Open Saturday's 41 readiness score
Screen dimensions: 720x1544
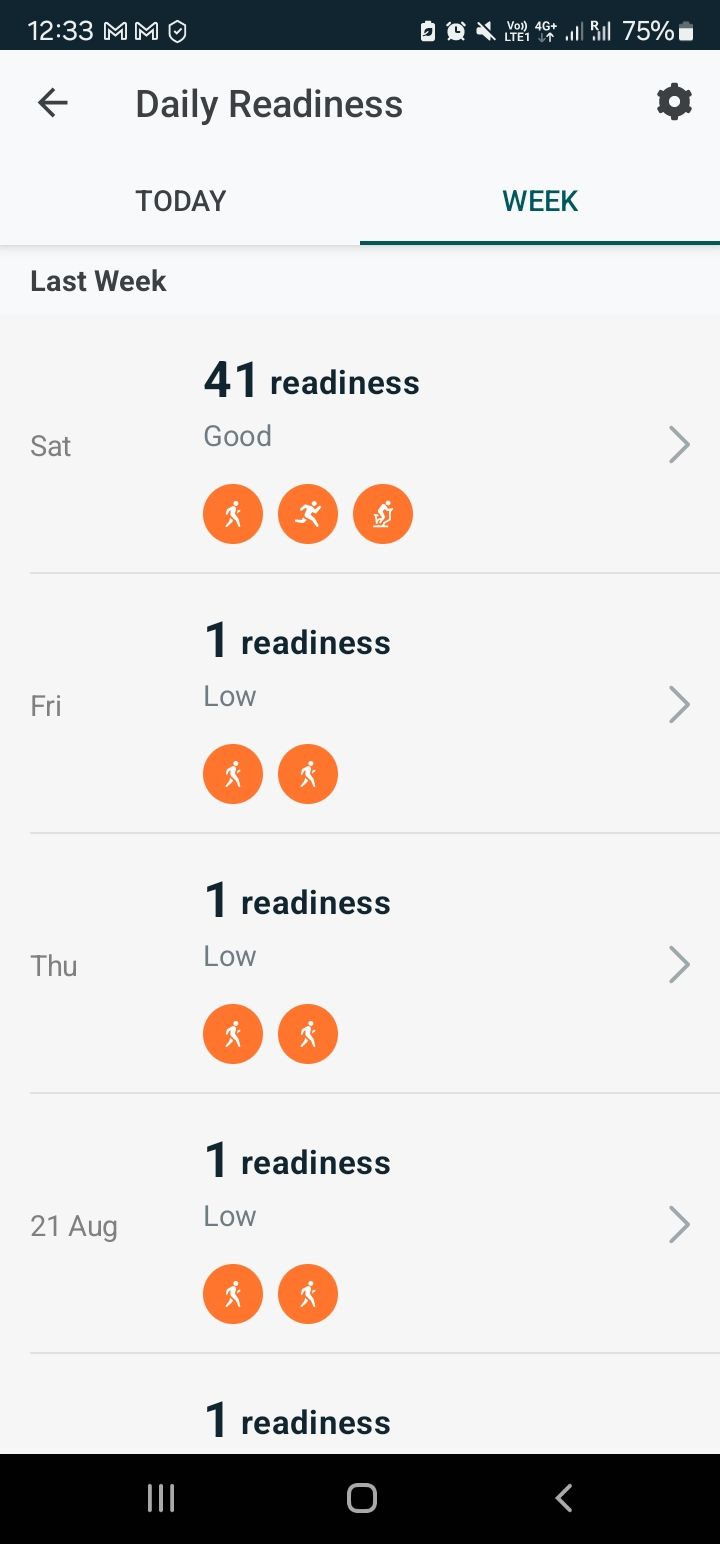tap(311, 382)
